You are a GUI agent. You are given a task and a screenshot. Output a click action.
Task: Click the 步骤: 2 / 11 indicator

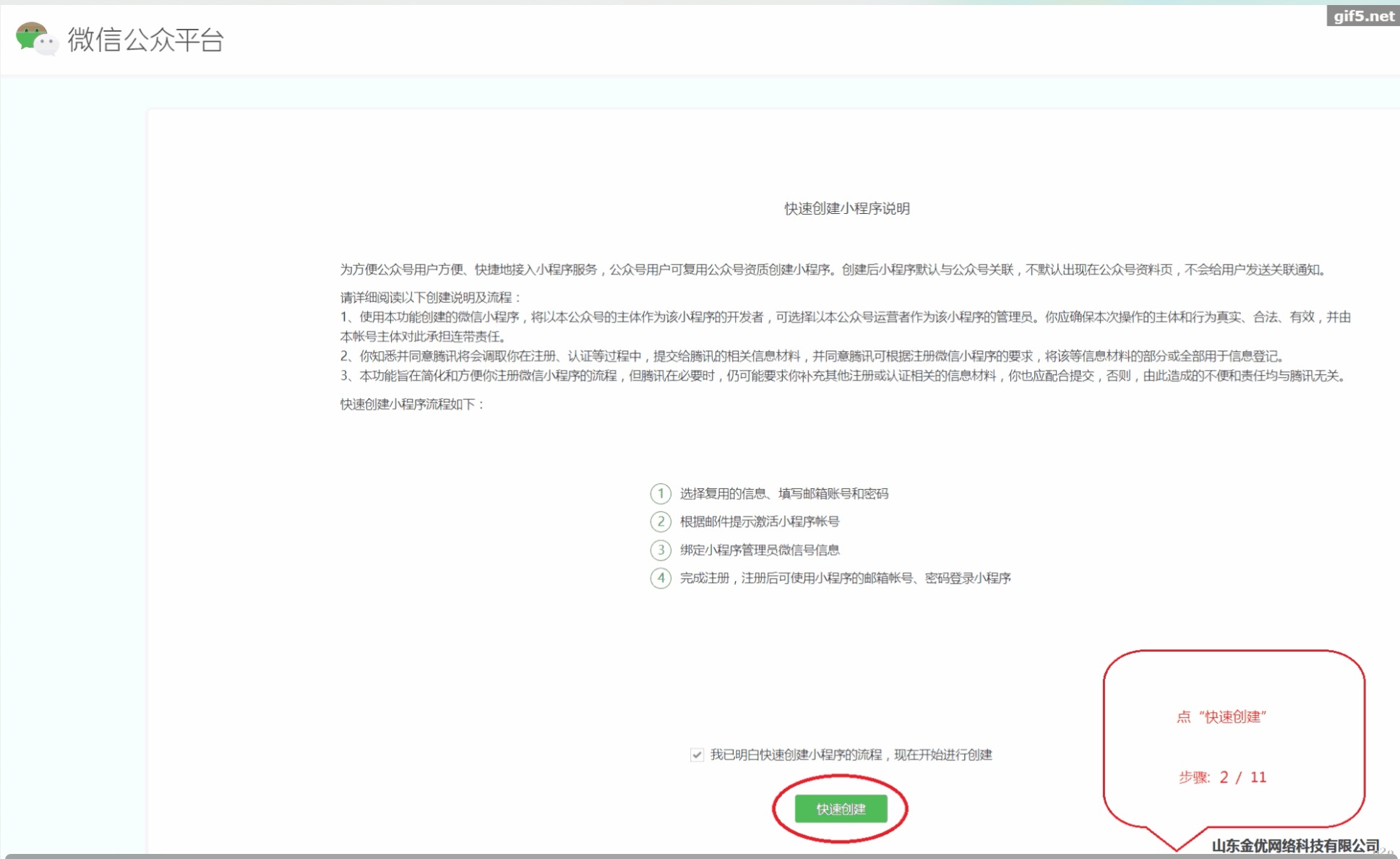pos(1222,777)
